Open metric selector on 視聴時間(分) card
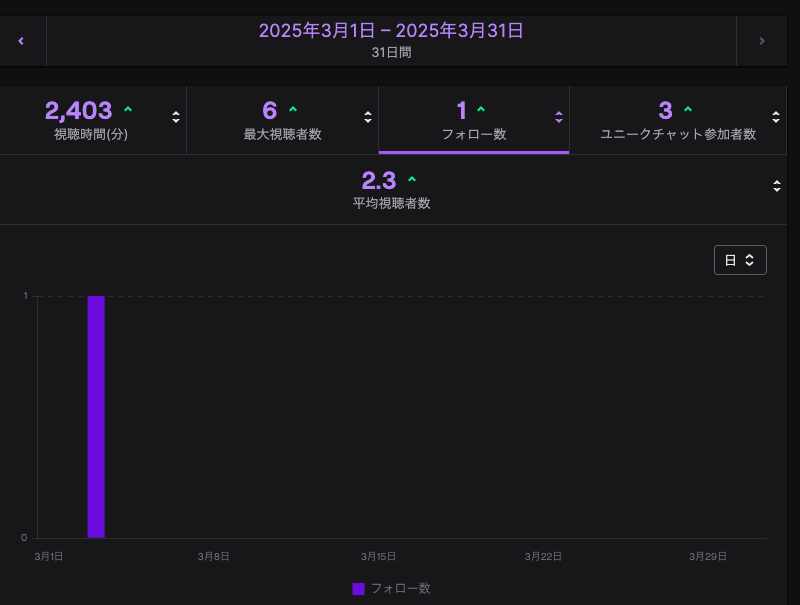The width and height of the screenshot is (800, 605). [176, 117]
